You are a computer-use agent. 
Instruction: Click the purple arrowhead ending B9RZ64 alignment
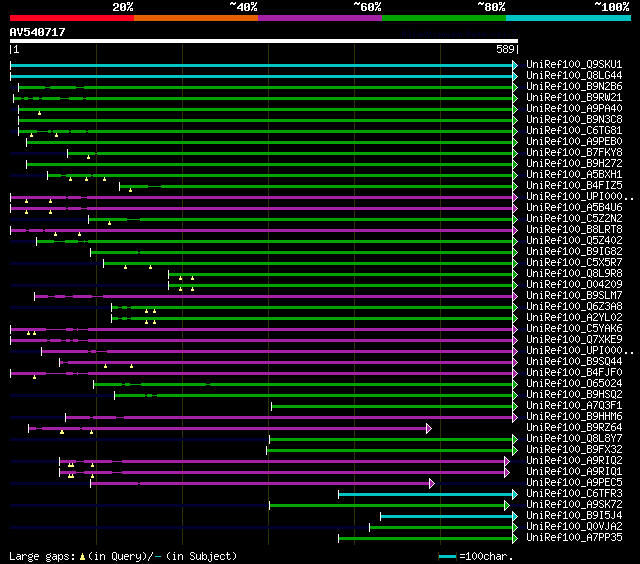(429, 429)
